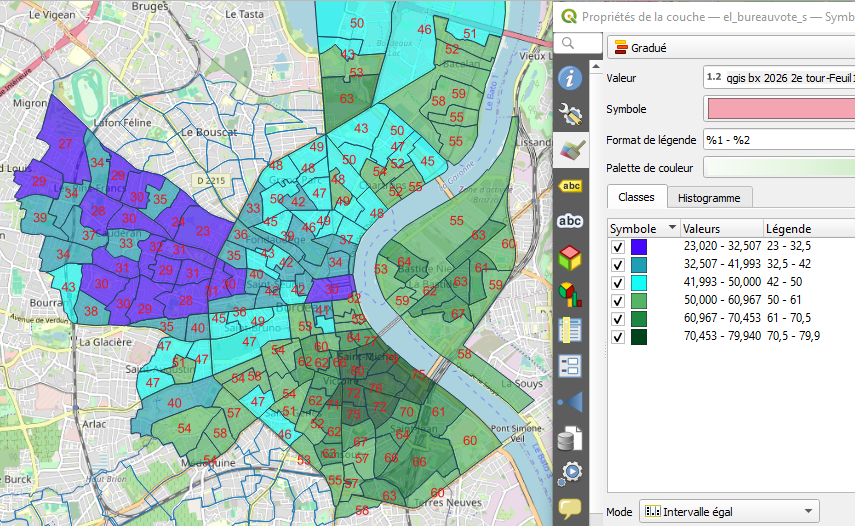Click the Symbole column sort arrow

[x=672, y=227]
